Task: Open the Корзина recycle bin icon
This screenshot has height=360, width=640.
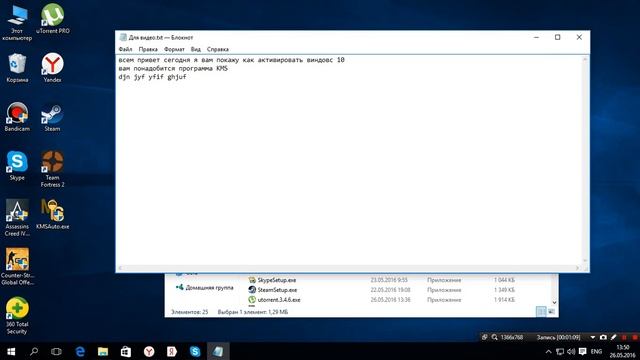Action: tap(17, 68)
